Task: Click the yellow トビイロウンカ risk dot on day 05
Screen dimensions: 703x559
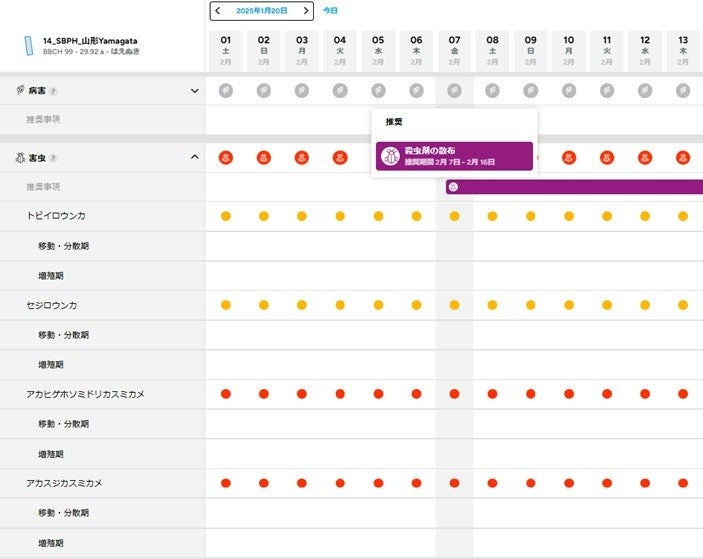Action: pyautogui.click(x=378, y=216)
